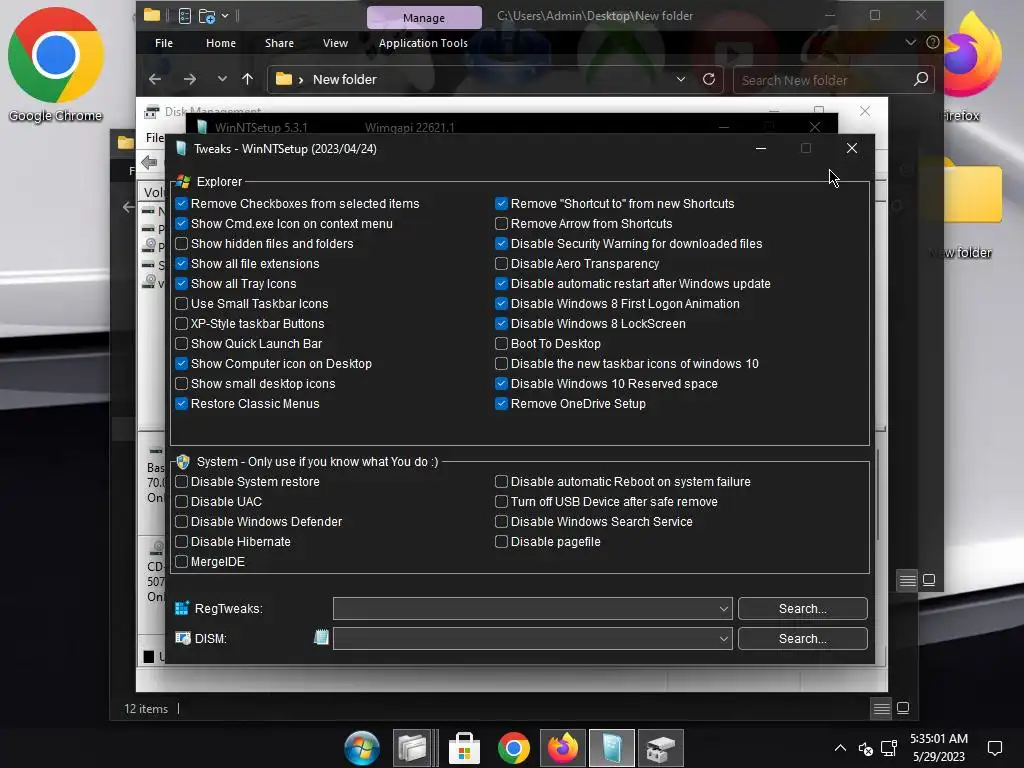Click Tweaks window title icon
This screenshot has height=768, width=1024.
tap(181, 149)
